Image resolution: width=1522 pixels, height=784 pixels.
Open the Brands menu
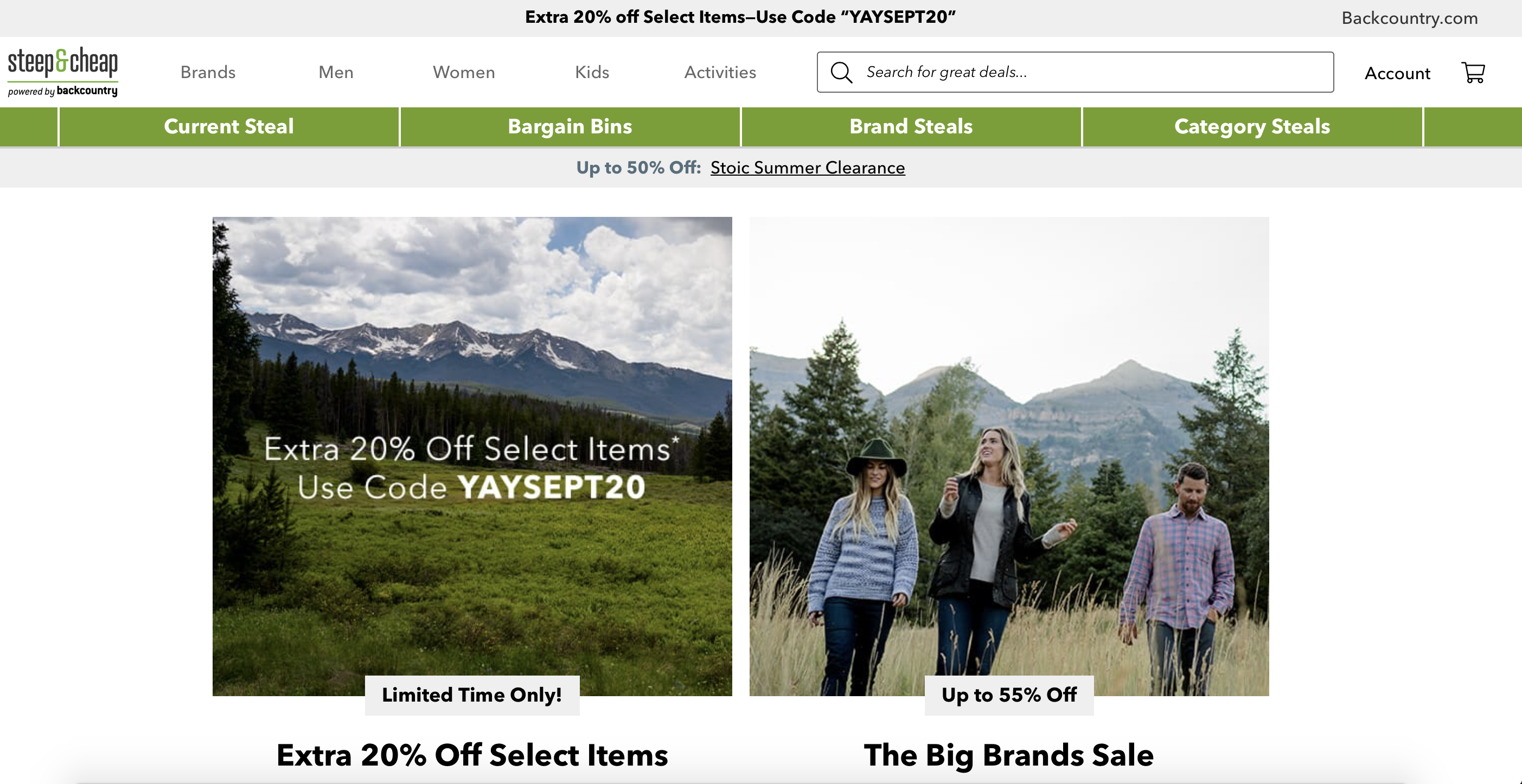click(208, 72)
